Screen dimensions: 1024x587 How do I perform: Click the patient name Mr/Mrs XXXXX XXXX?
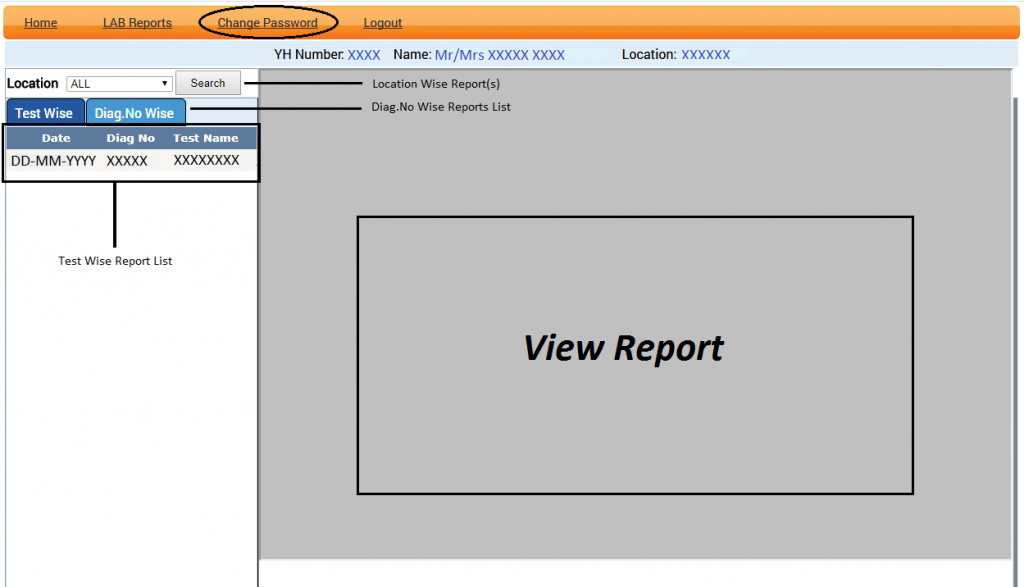point(499,55)
